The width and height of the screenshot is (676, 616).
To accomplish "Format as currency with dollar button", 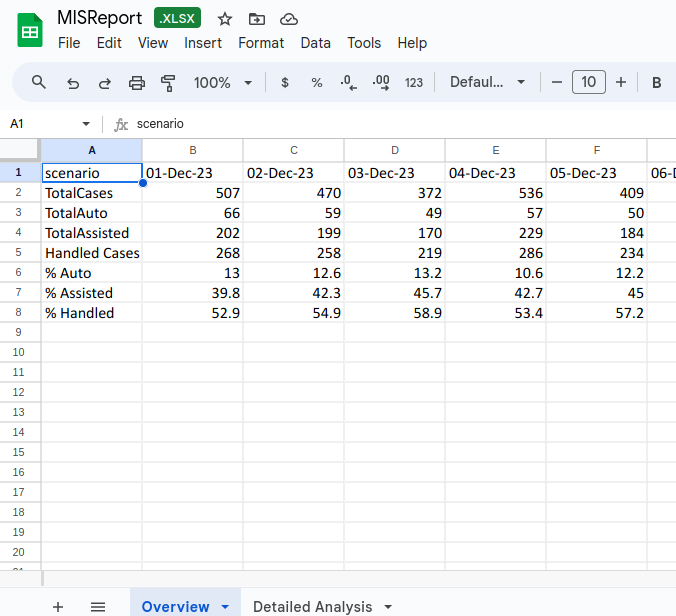I will (285, 83).
